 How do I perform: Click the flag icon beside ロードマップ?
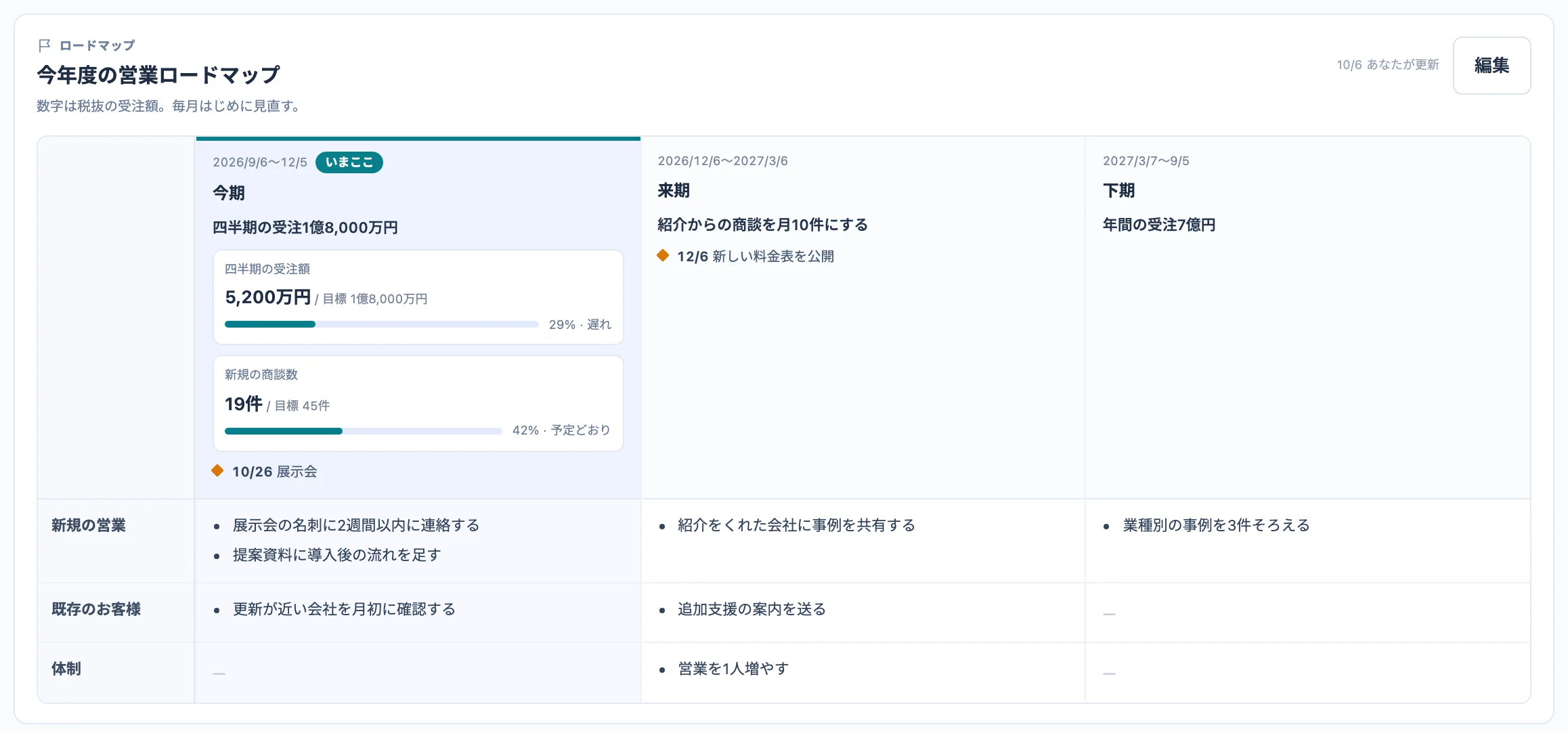(x=45, y=45)
